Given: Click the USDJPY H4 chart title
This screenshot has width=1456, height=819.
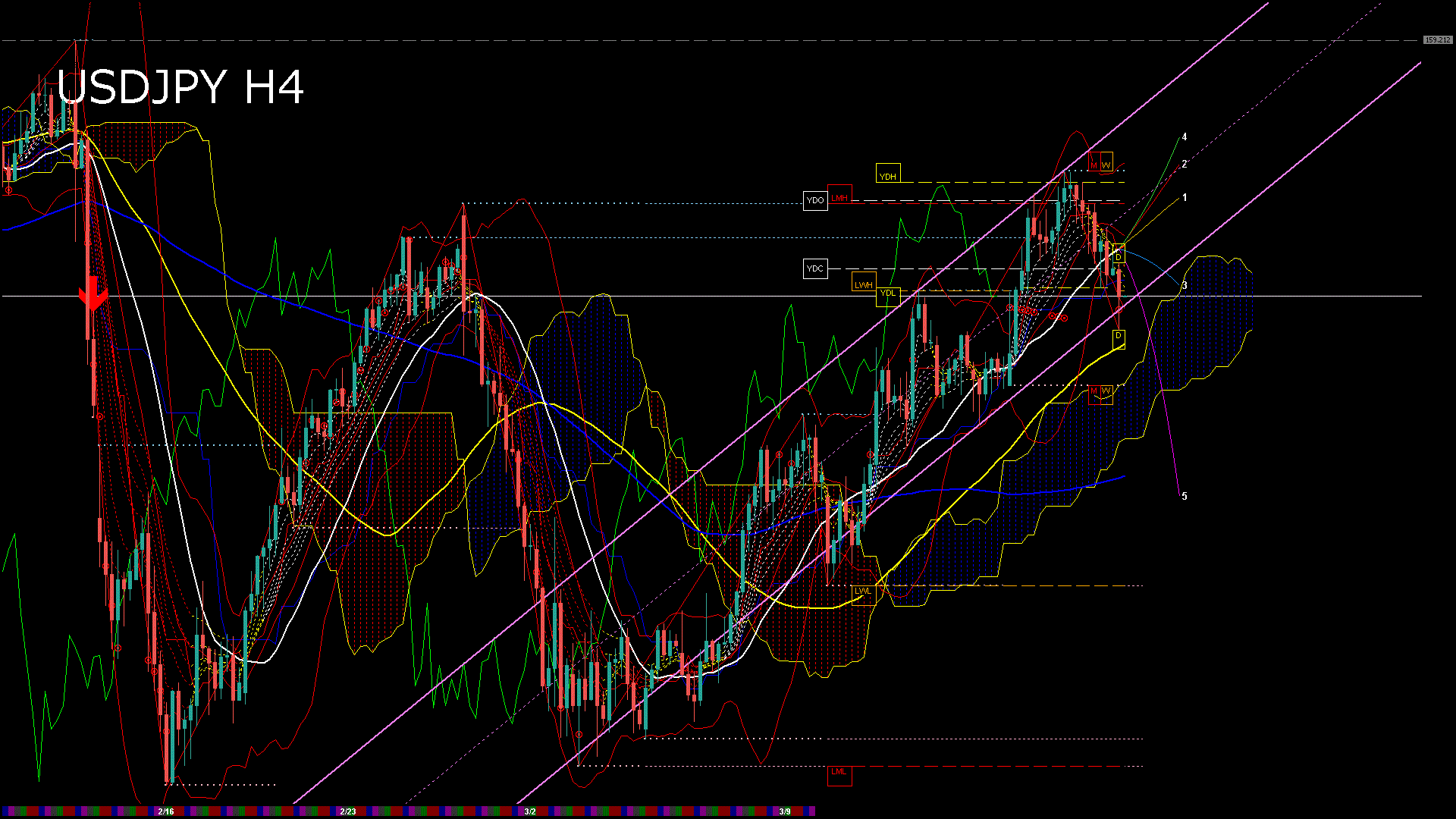Looking at the screenshot, I should click(x=180, y=87).
